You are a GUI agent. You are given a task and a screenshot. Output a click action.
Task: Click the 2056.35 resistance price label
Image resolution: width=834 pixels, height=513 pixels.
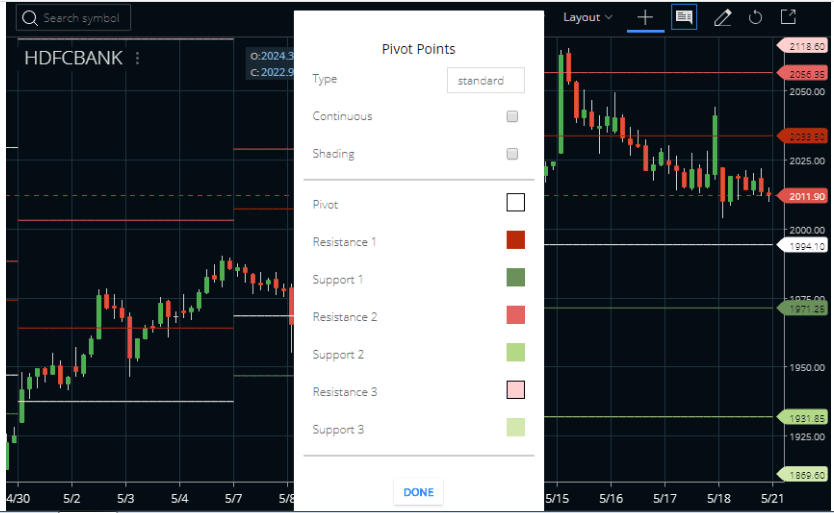click(x=803, y=73)
